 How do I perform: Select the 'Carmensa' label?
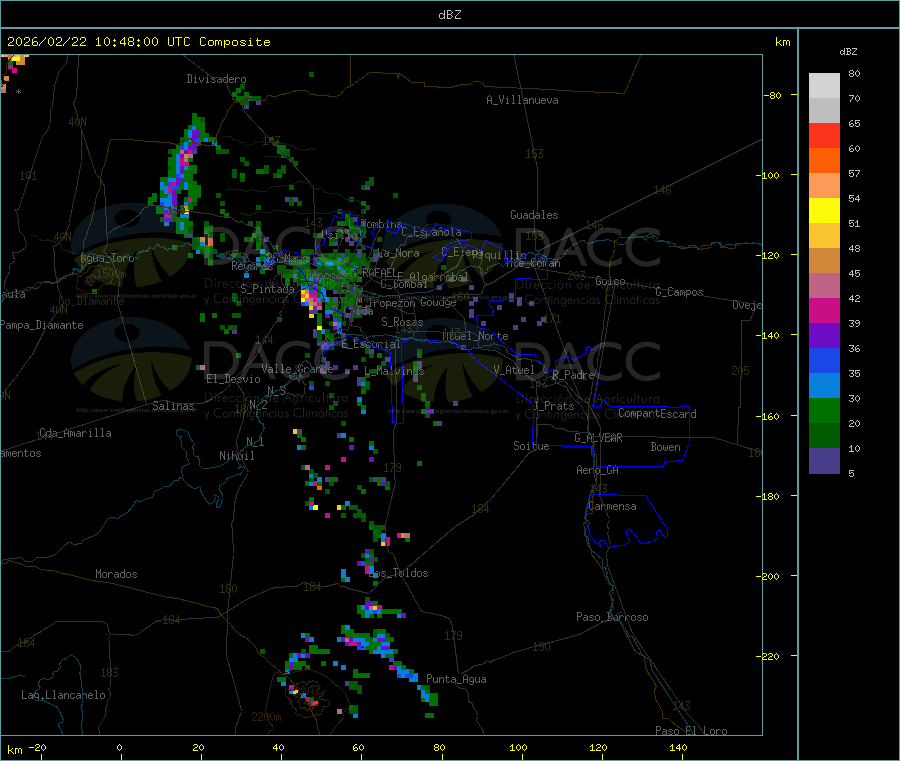tap(612, 506)
